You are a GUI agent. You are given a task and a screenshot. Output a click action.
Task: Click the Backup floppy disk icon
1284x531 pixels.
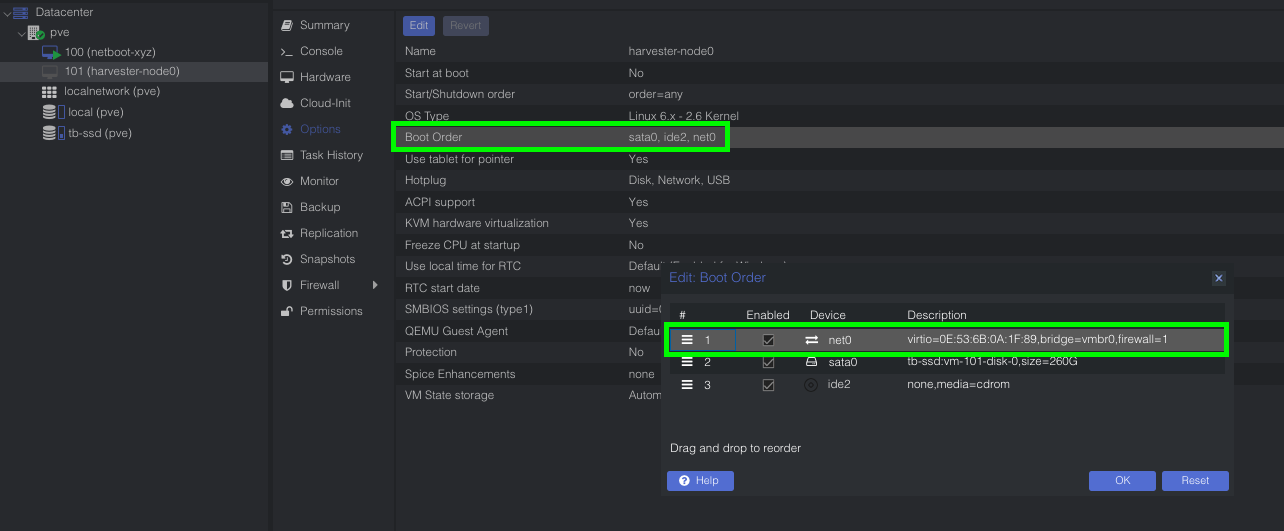pyautogui.click(x=287, y=207)
